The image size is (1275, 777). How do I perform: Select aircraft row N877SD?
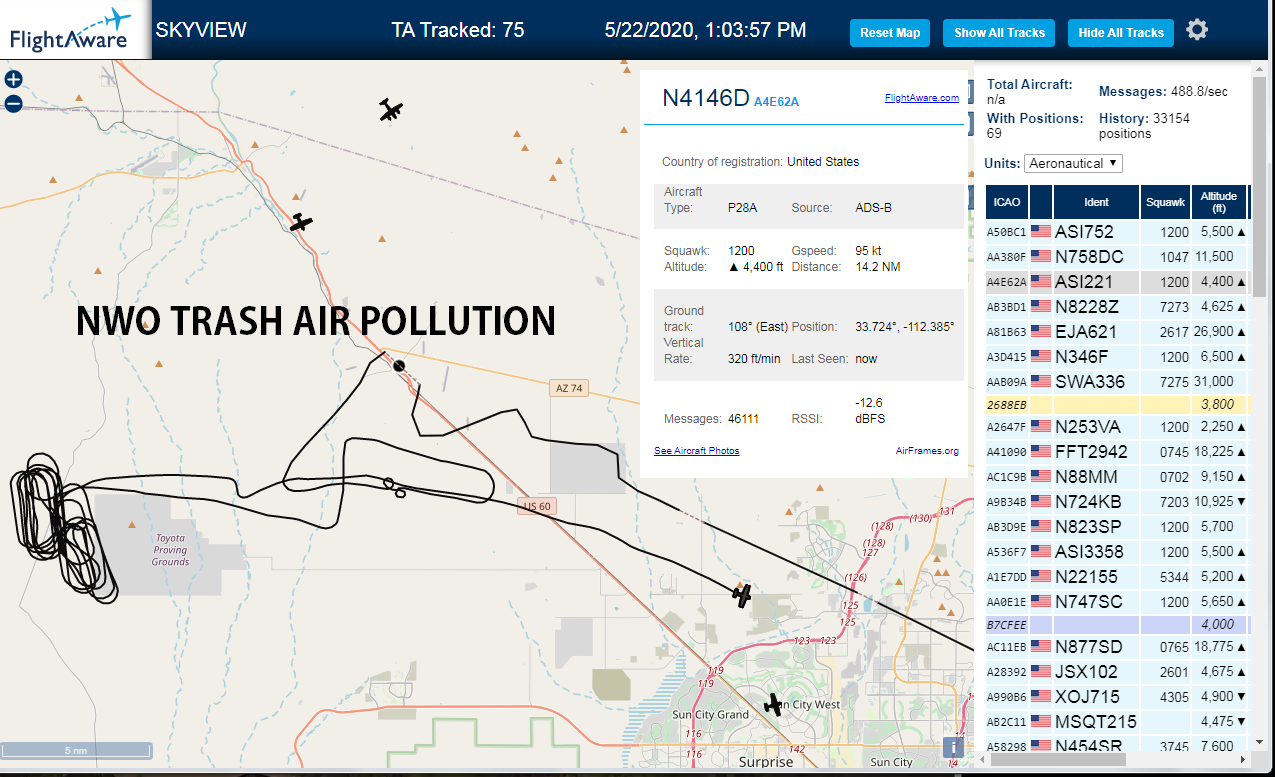(x=1117, y=647)
